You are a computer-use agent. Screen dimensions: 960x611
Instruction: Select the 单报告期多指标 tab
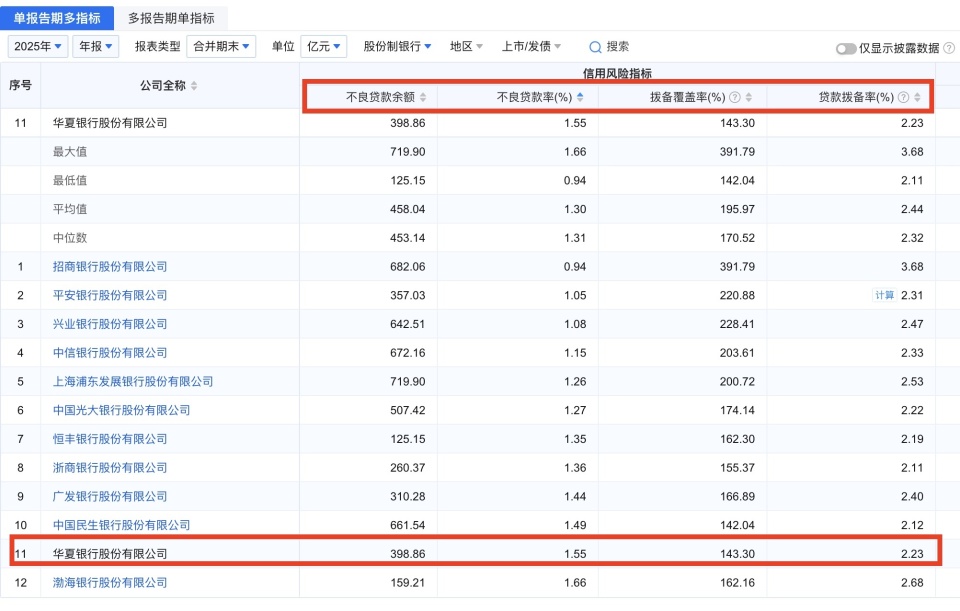pos(57,18)
